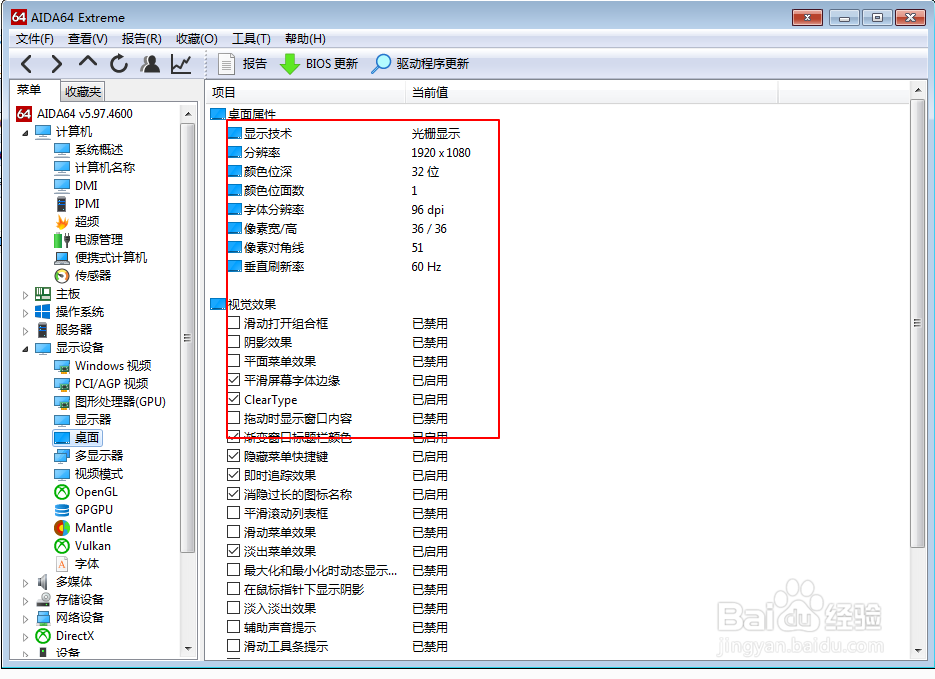935x679 pixels.
Task: Open the 报告(R) menu
Action: pyautogui.click(x=141, y=39)
